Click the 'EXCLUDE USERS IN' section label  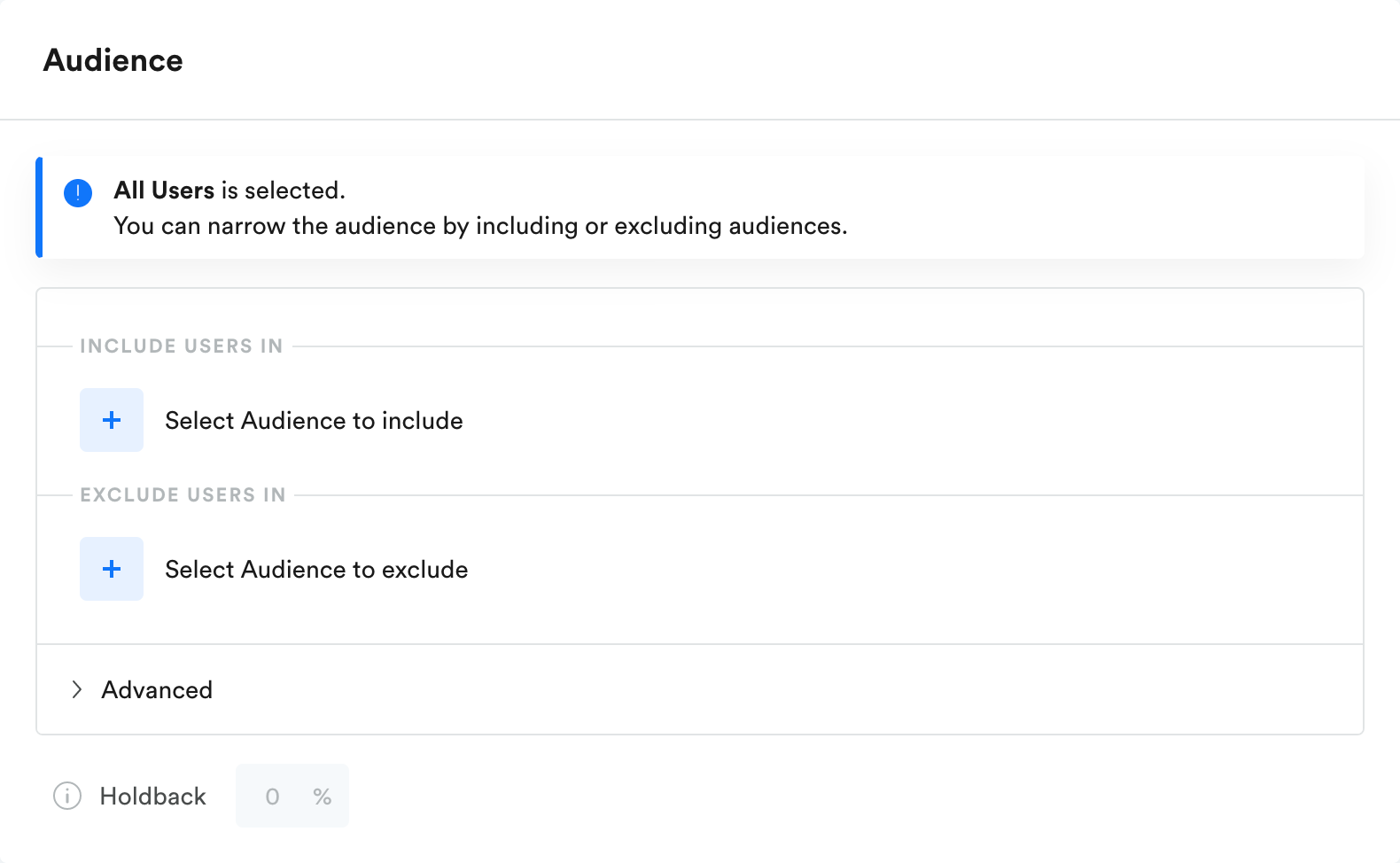[183, 495]
